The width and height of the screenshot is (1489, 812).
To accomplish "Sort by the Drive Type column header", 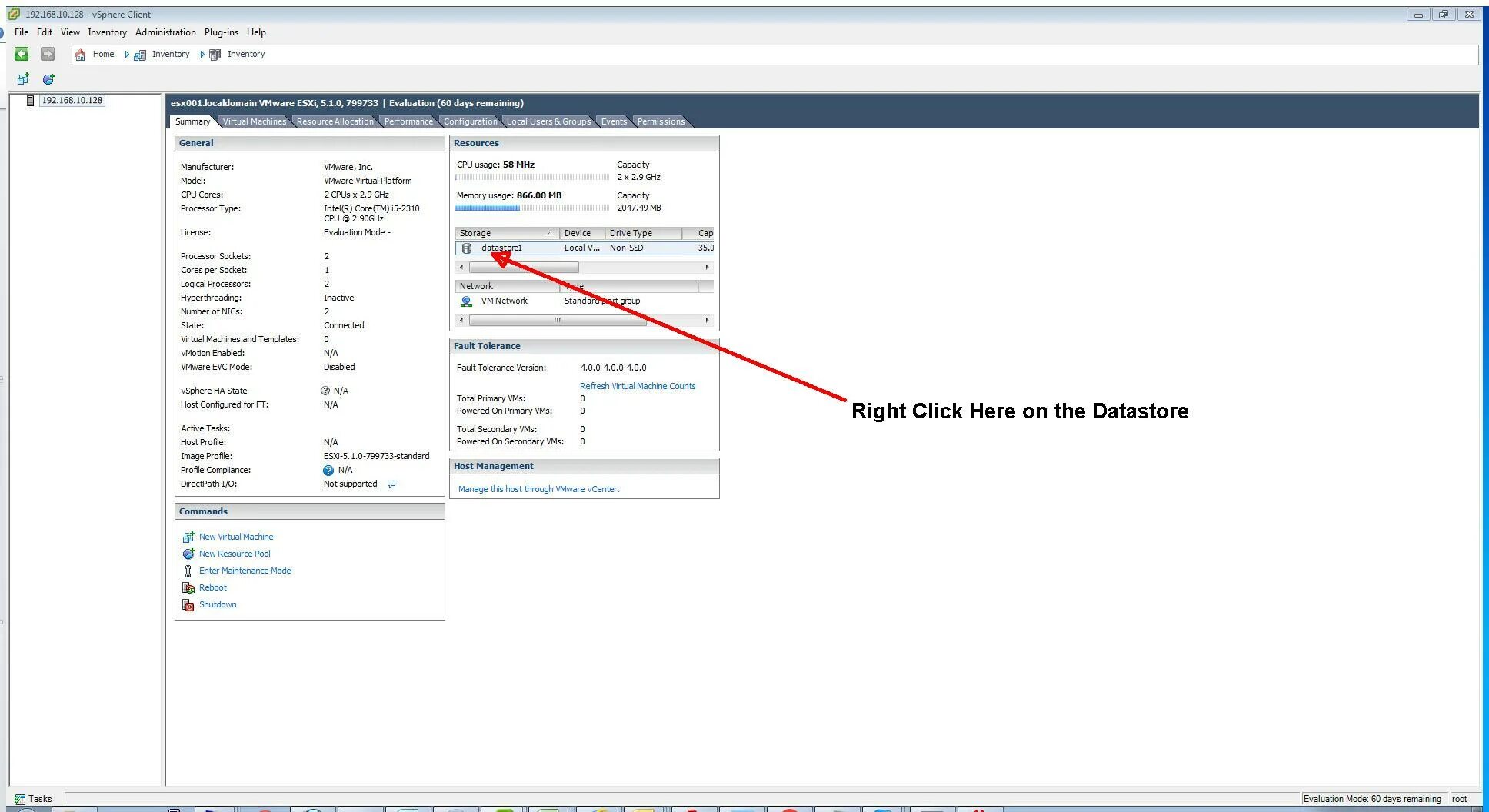I will pyautogui.click(x=643, y=234).
